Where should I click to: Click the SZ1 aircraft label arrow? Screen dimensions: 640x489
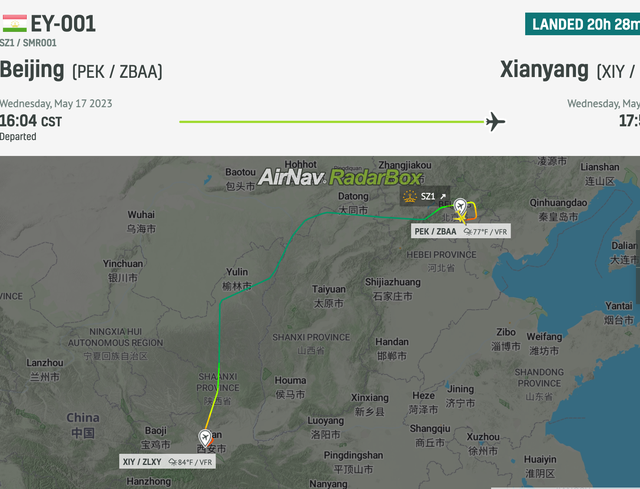click(x=442, y=196)
